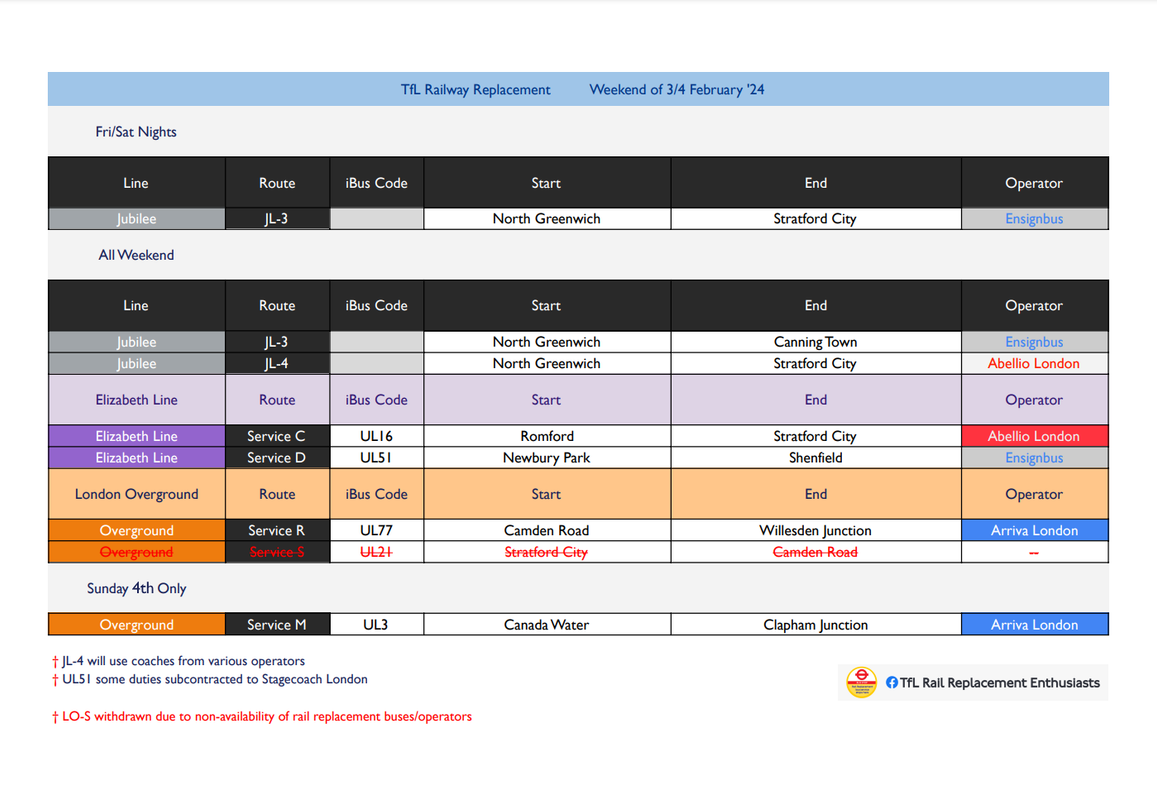The width and height of the screenshot is (1157, 800).
Task: Select the 'Weekend of 3/4 February '24' heading
Action: coord(677,89)
